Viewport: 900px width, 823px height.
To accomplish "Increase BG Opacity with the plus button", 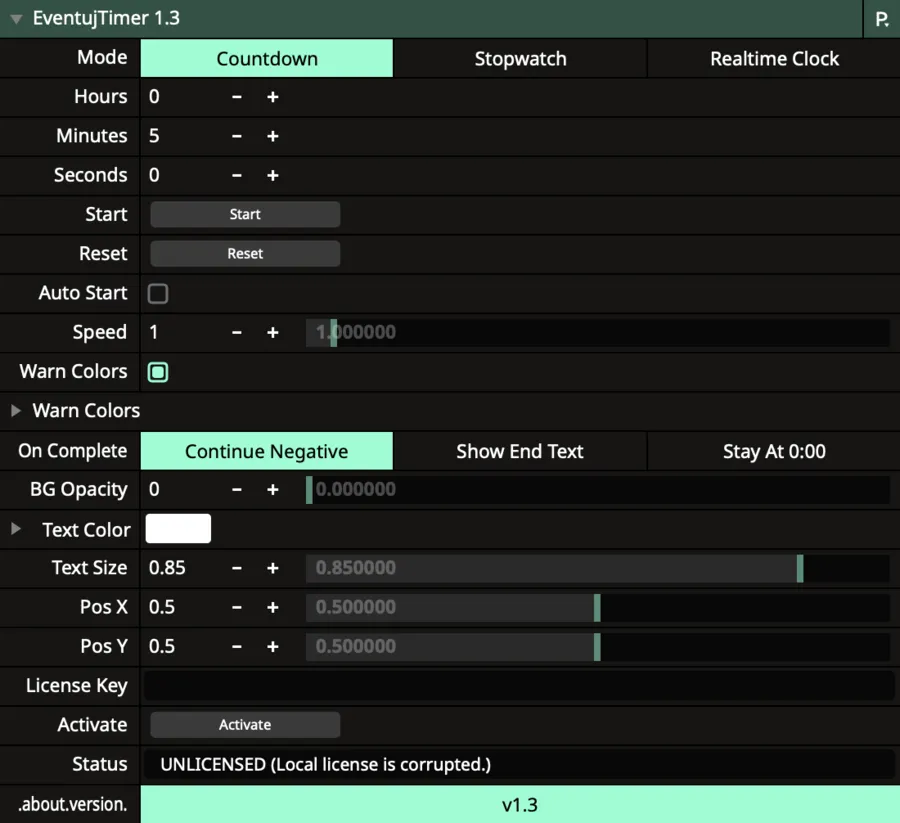I will click(x=273, y=490).
